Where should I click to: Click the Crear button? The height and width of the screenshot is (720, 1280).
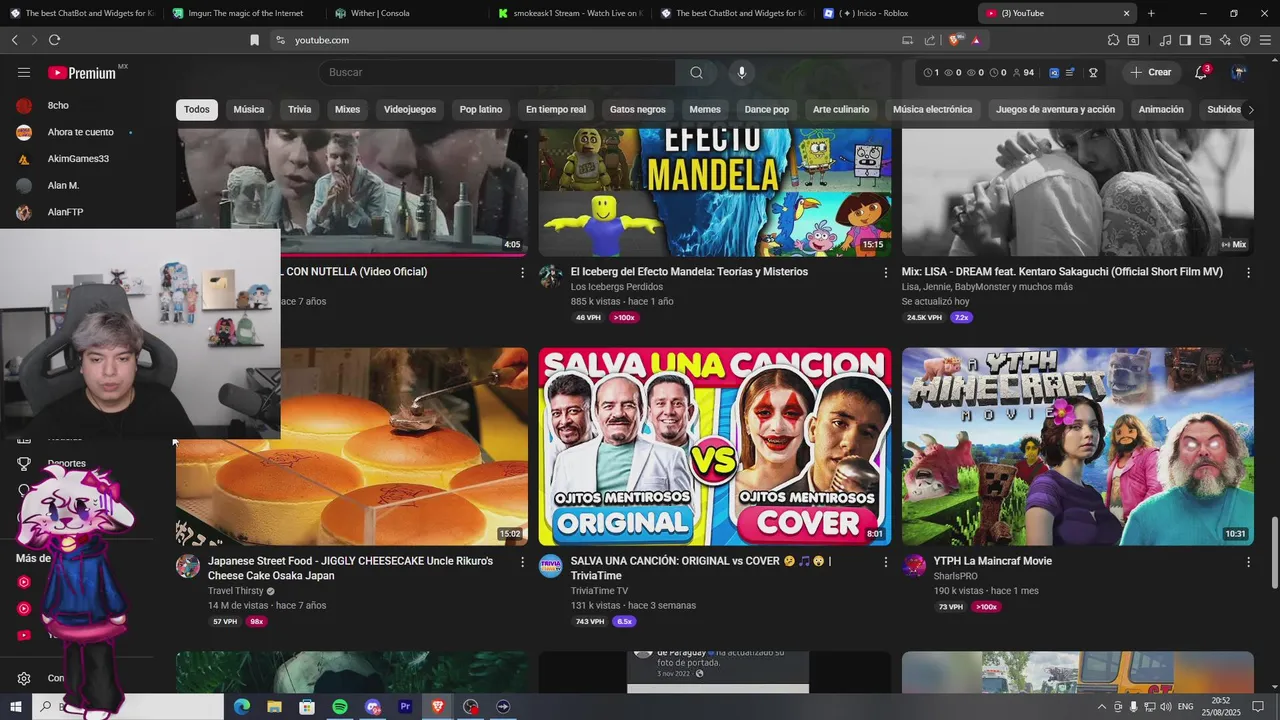[x=1150, y=72]
